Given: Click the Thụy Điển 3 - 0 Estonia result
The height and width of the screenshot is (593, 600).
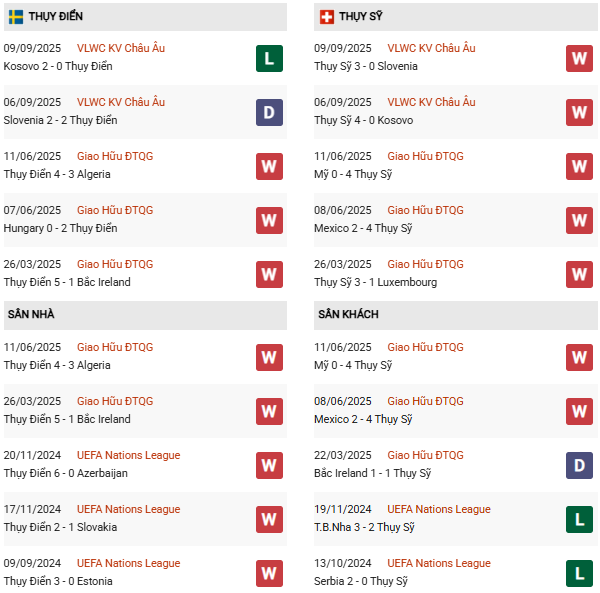Looking at the screenshot, I should [58, 581].
